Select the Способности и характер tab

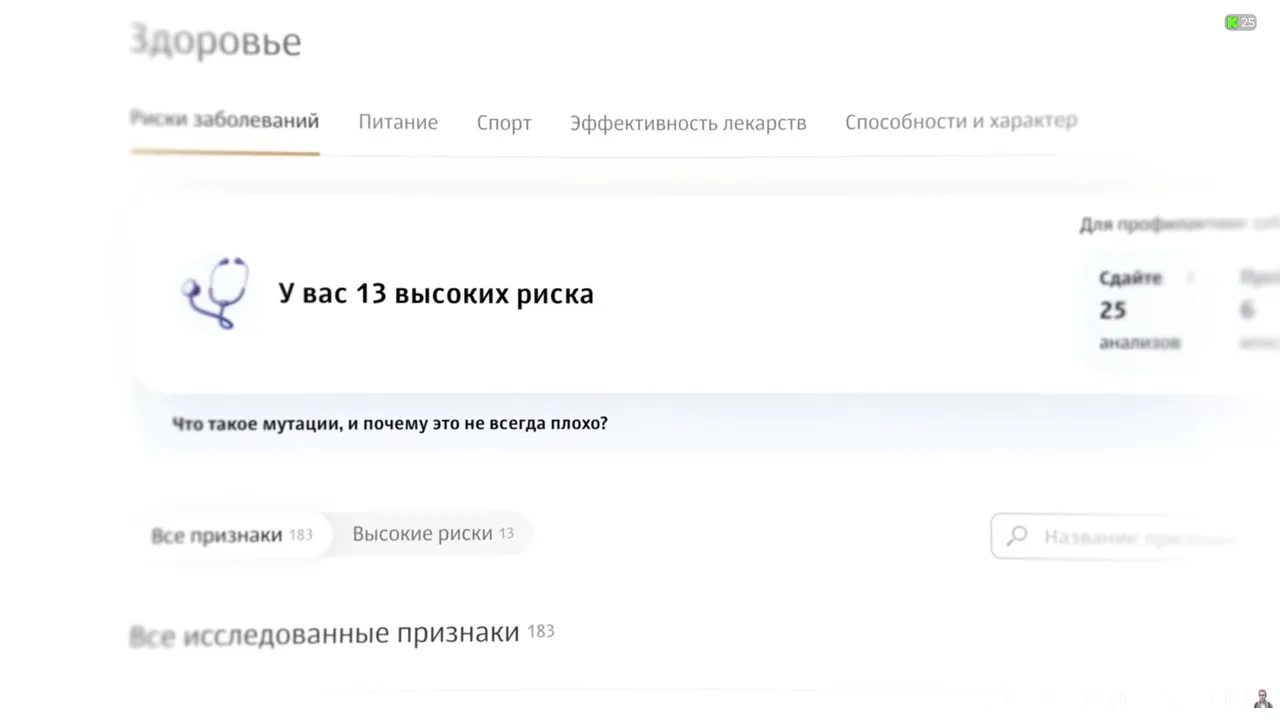(961, 121)
